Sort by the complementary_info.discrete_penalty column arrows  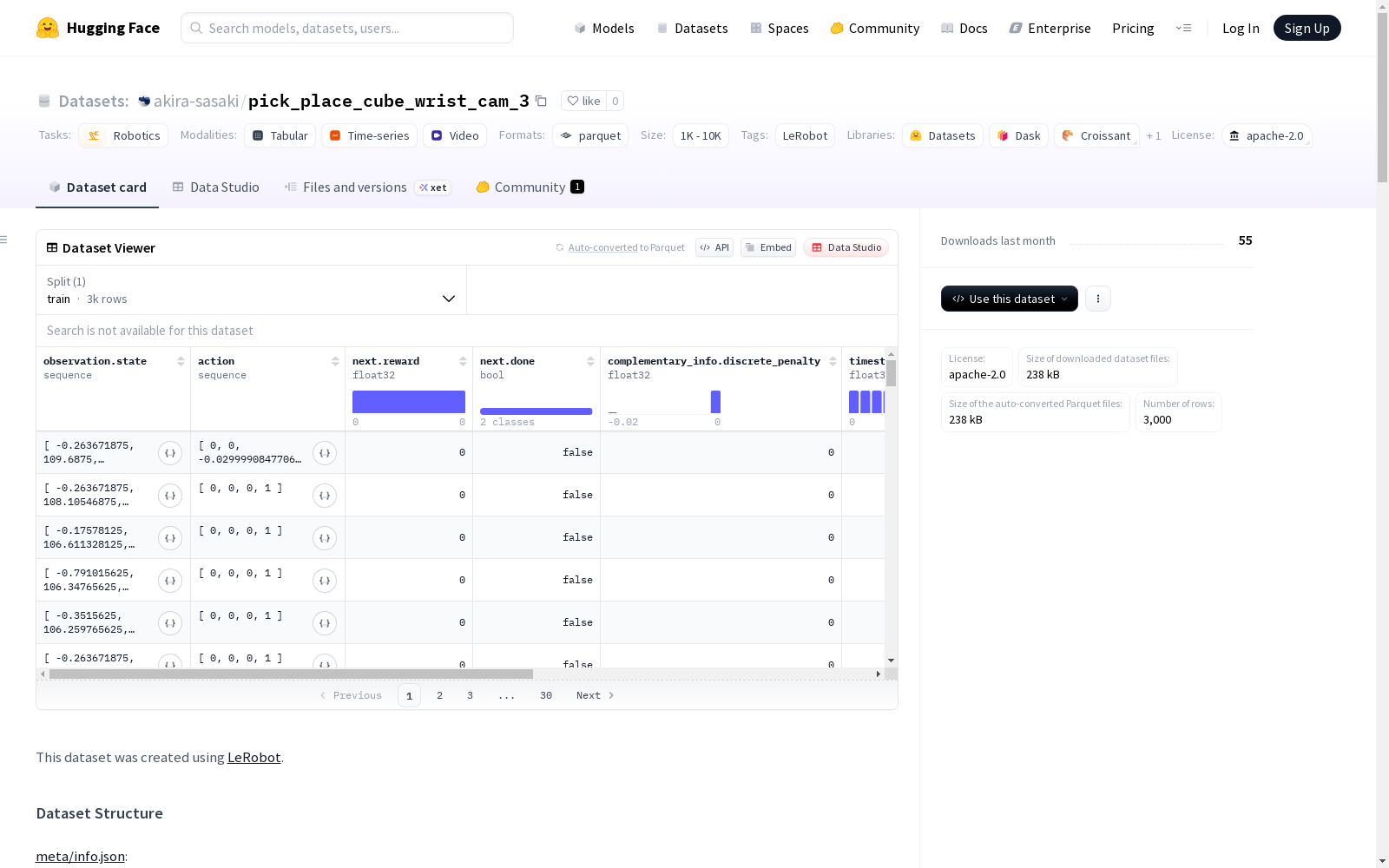pyautogui.click(x=833, y=361)
